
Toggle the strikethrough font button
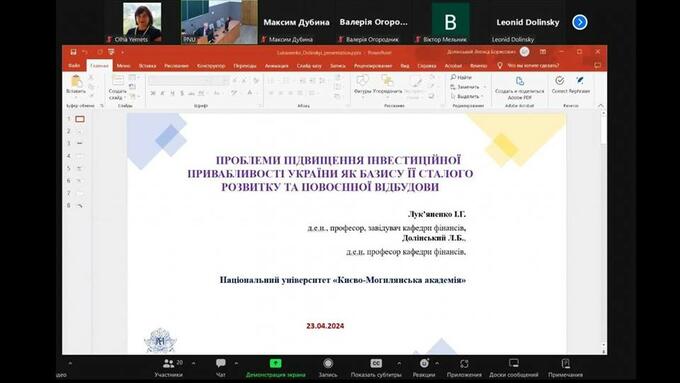[191, 93]
